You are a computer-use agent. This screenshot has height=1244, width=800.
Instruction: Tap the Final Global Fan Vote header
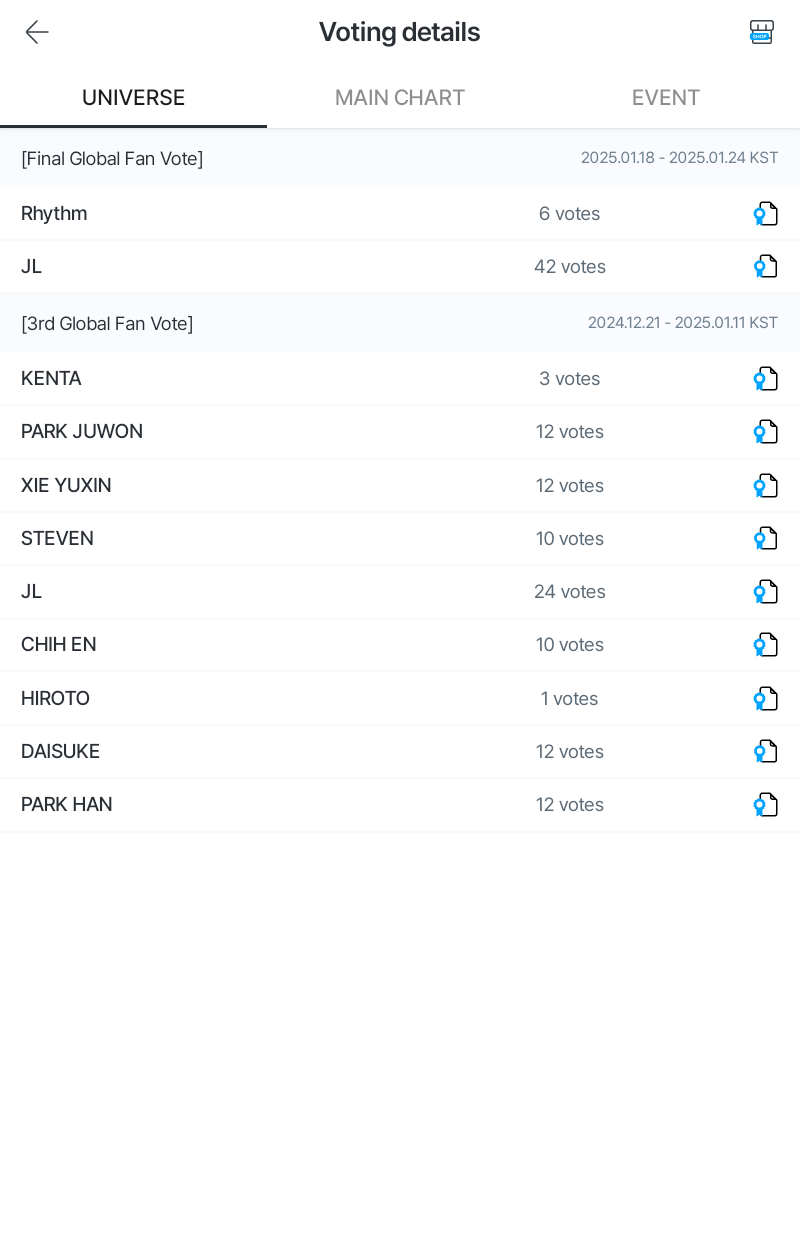[x=112, y=159]
